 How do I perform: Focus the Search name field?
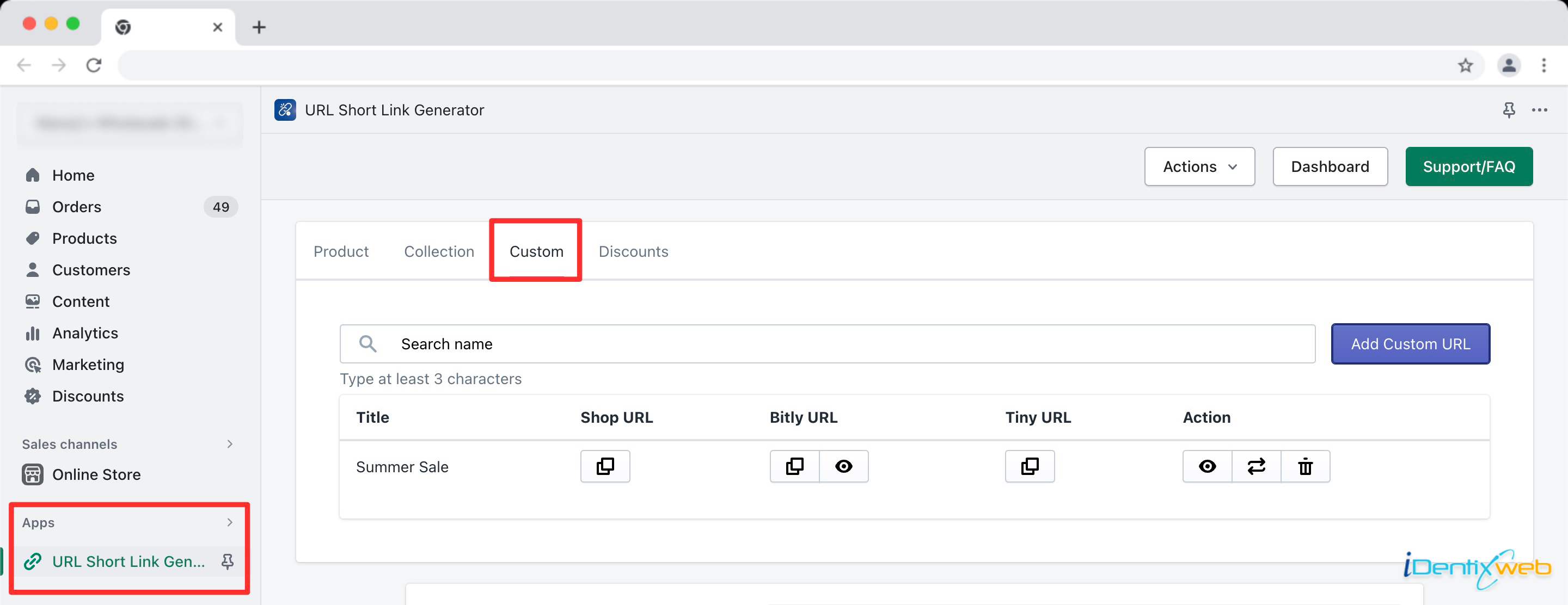[827, 344]
